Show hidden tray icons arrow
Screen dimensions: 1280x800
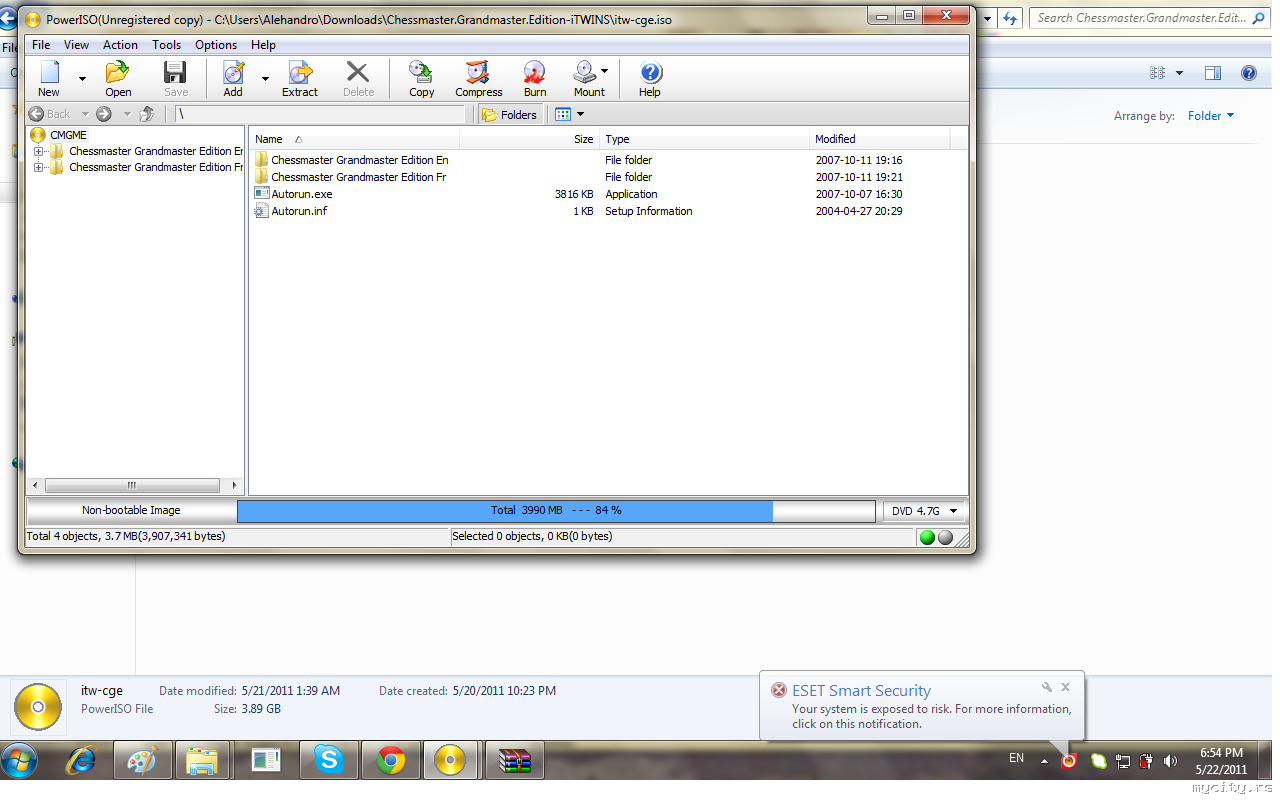tap(1044, 761)
